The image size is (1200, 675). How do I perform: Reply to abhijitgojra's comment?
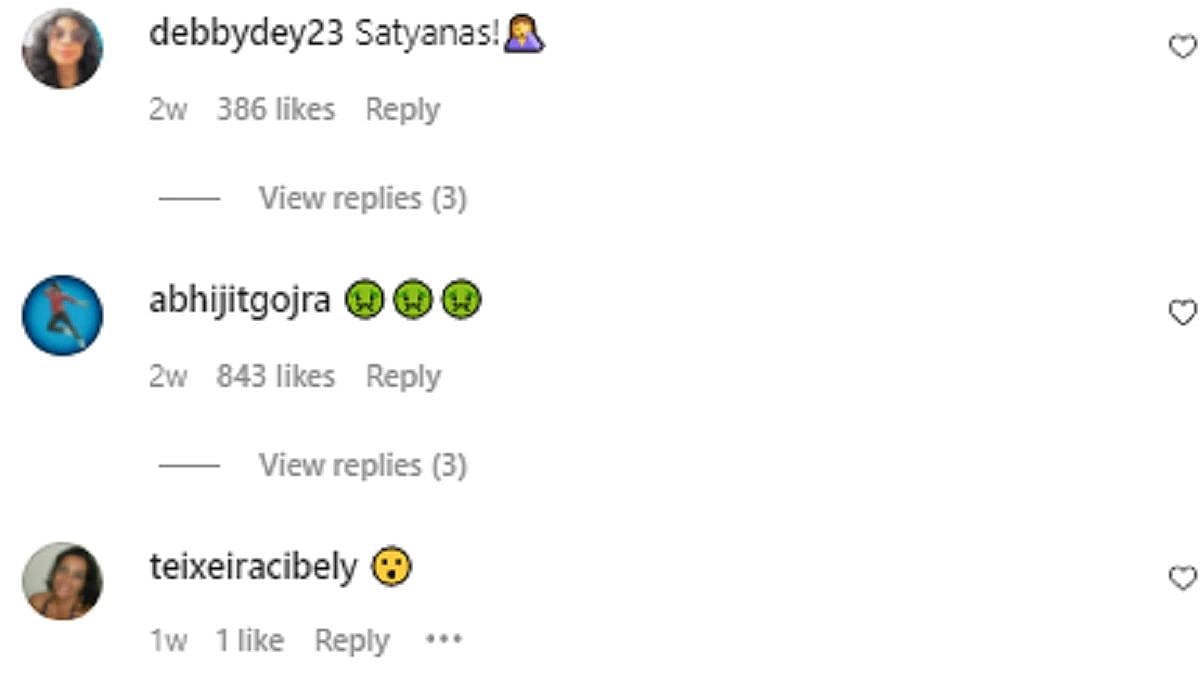403,376
